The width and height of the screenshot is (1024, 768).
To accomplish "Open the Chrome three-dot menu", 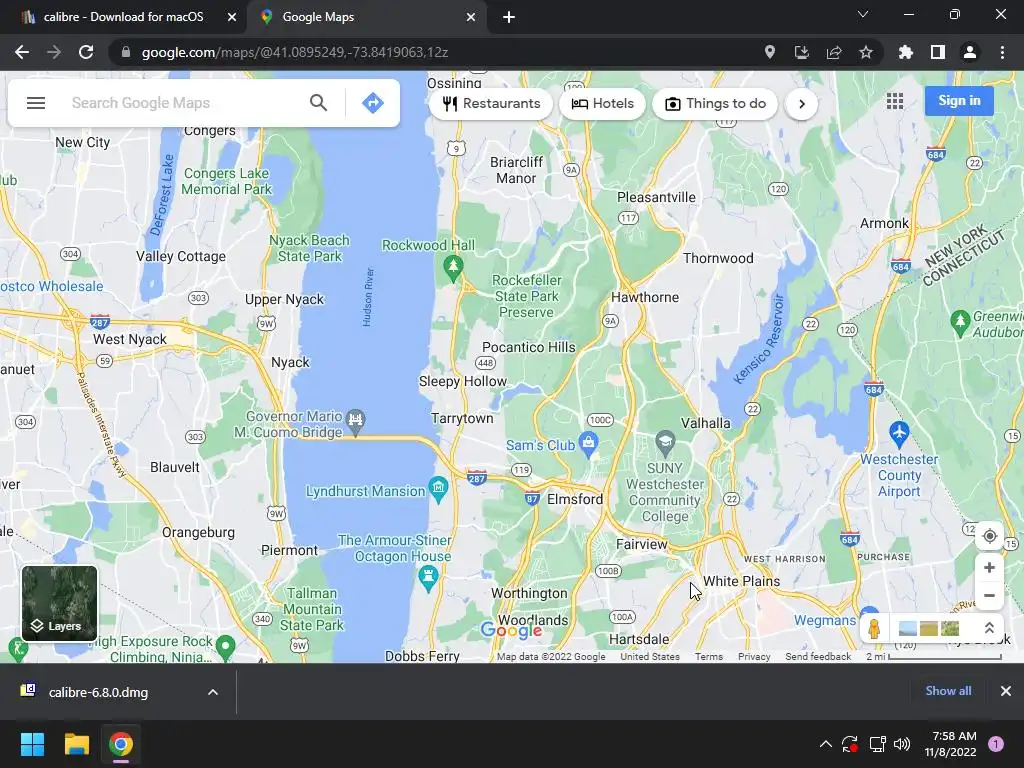I will 1002,52.
